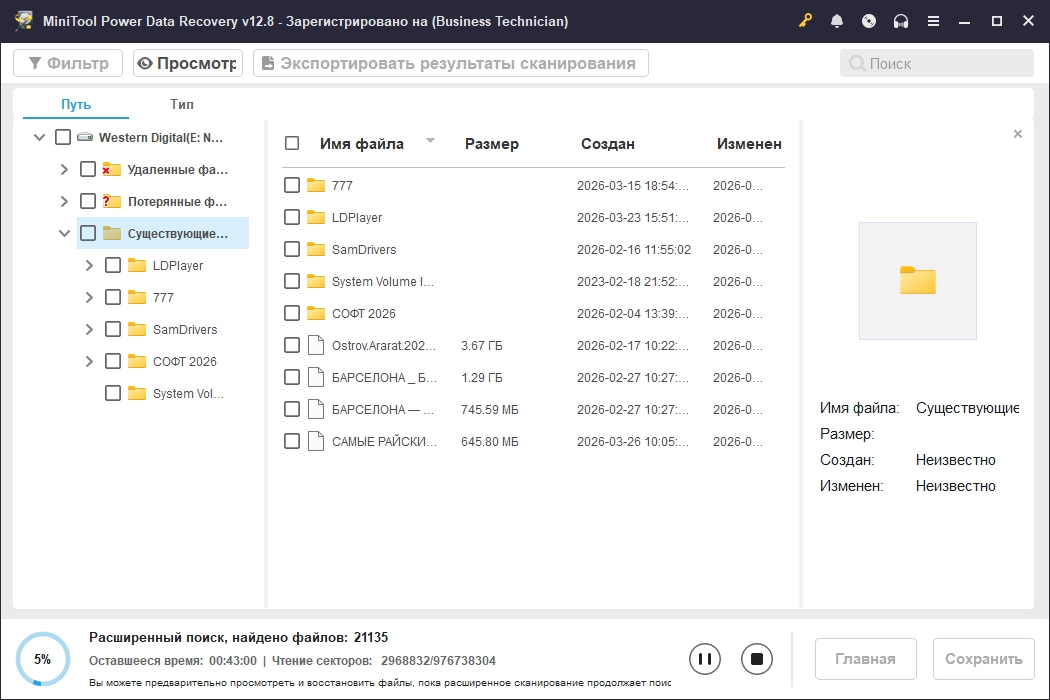The width and height of the screenshot is (1050, 700).
Task: Click the Потерянные ф... folder icon with question mark
Action: point(111,202)
